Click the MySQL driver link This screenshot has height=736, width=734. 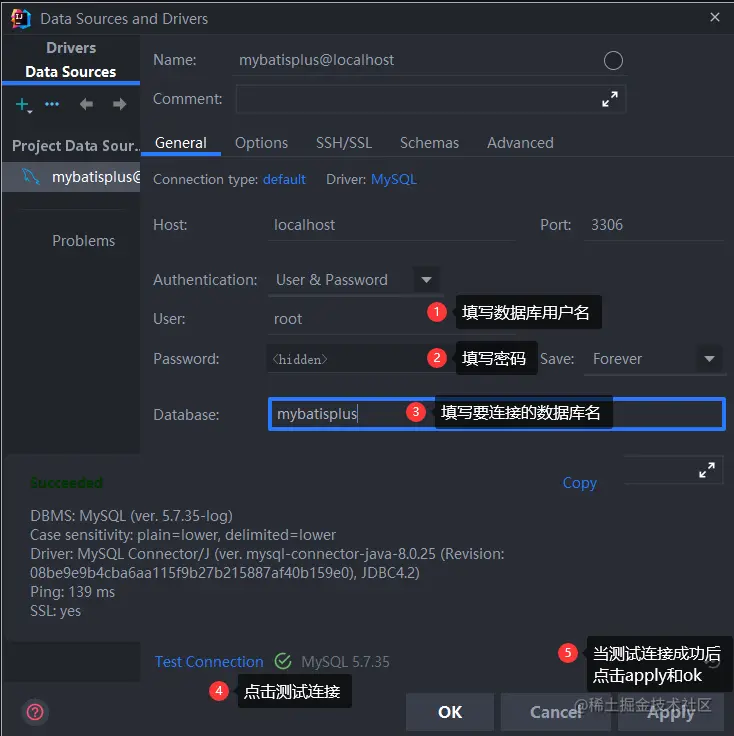(394, 179)
